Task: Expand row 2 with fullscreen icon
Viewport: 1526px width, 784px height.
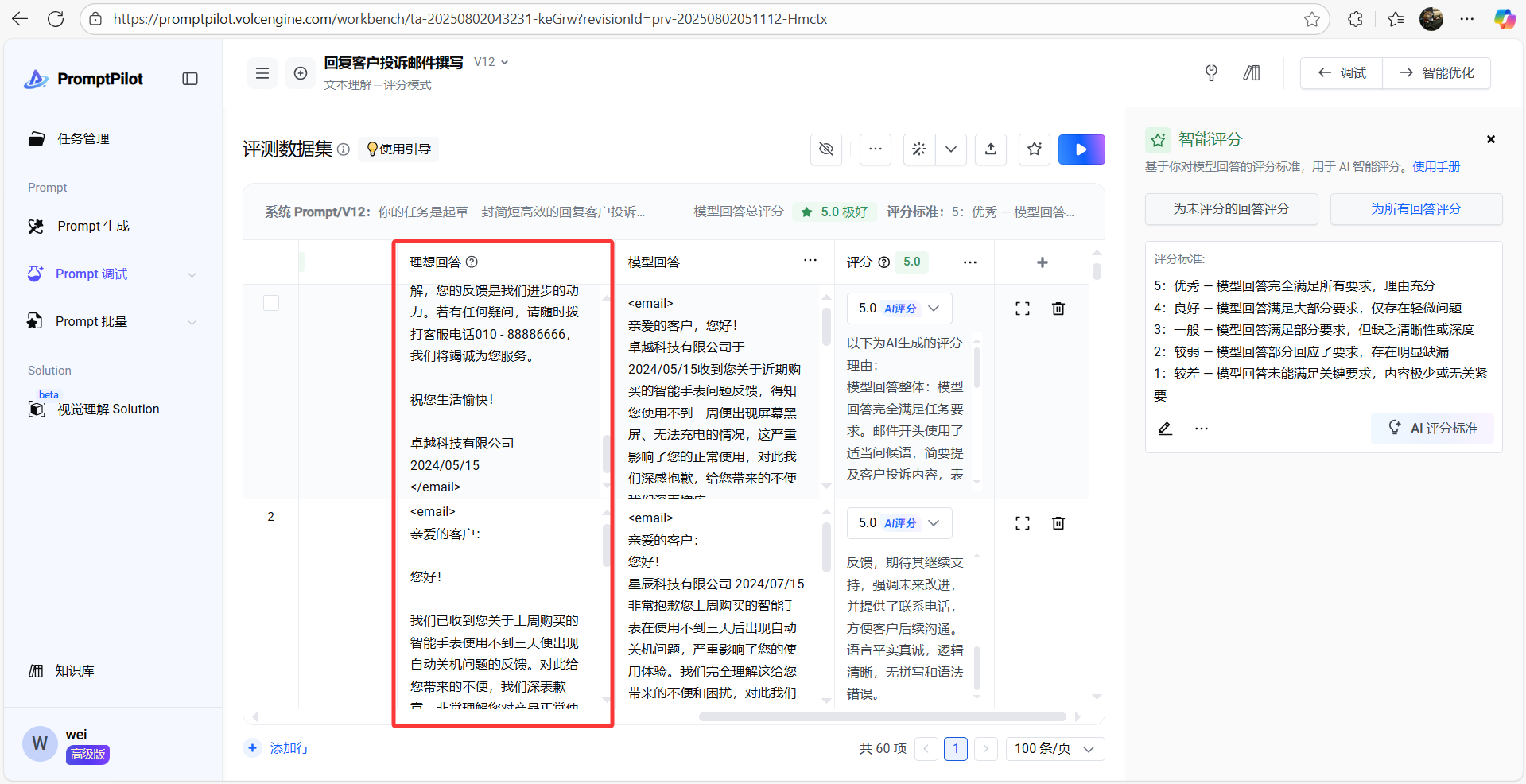Action: [x=1023, y=523]
